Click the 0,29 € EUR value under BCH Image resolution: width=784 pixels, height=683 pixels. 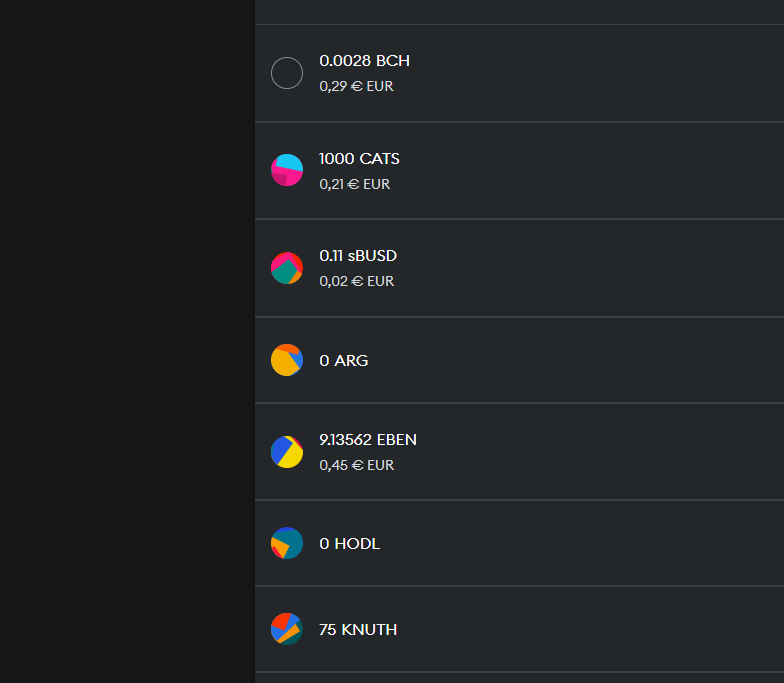[356, 86]
